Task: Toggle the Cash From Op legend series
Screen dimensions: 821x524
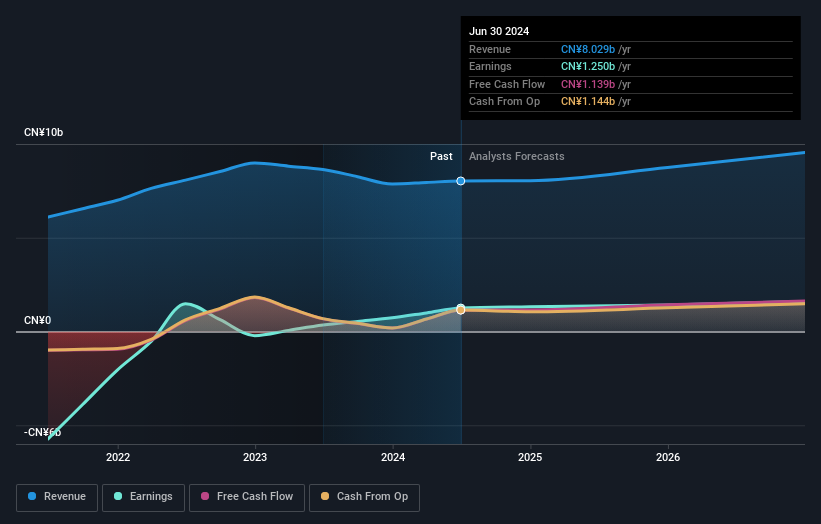Action: (364, 497)
